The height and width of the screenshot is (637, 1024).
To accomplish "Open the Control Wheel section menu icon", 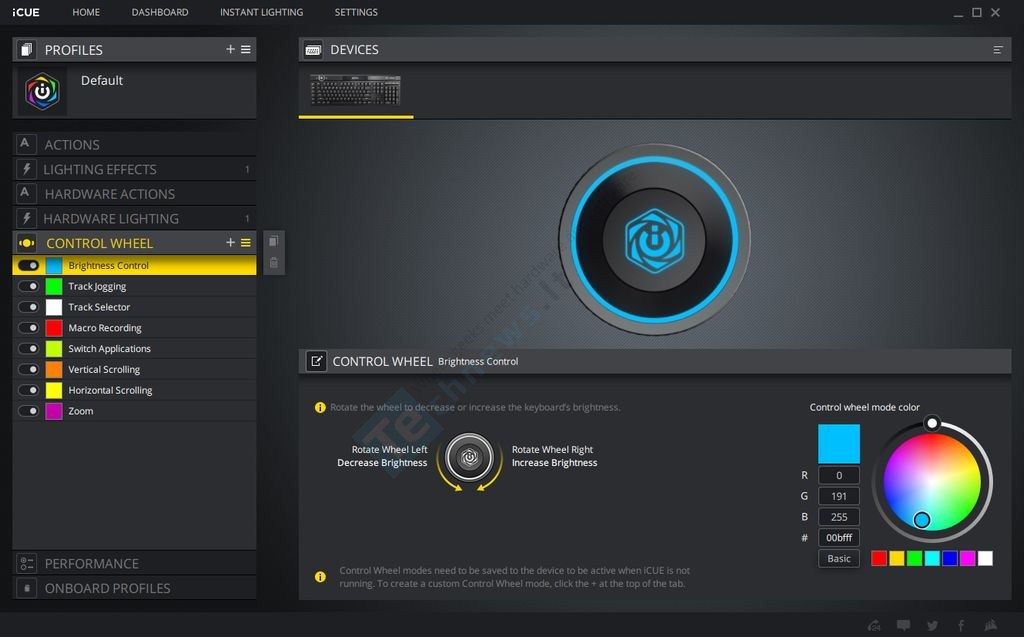I will 246,242.
